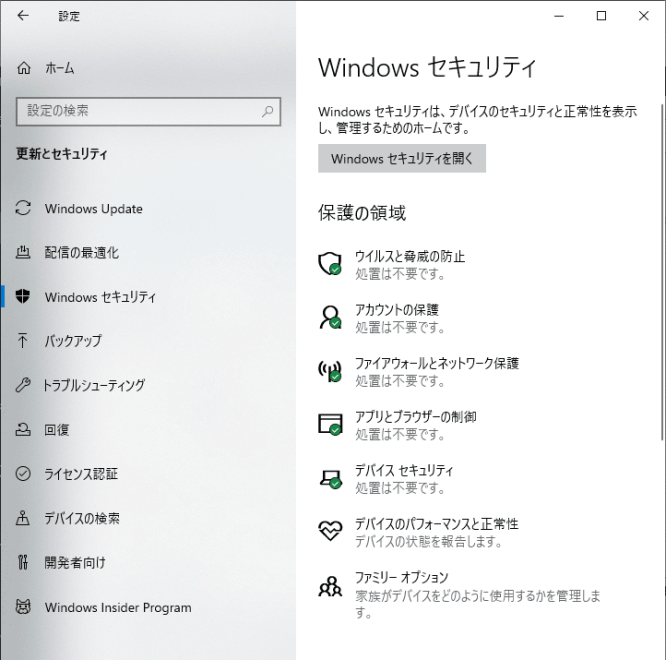Click 処置は不要です。 under アカウントの保護
This screenshot has width=666, height=660.
(400, 327)
